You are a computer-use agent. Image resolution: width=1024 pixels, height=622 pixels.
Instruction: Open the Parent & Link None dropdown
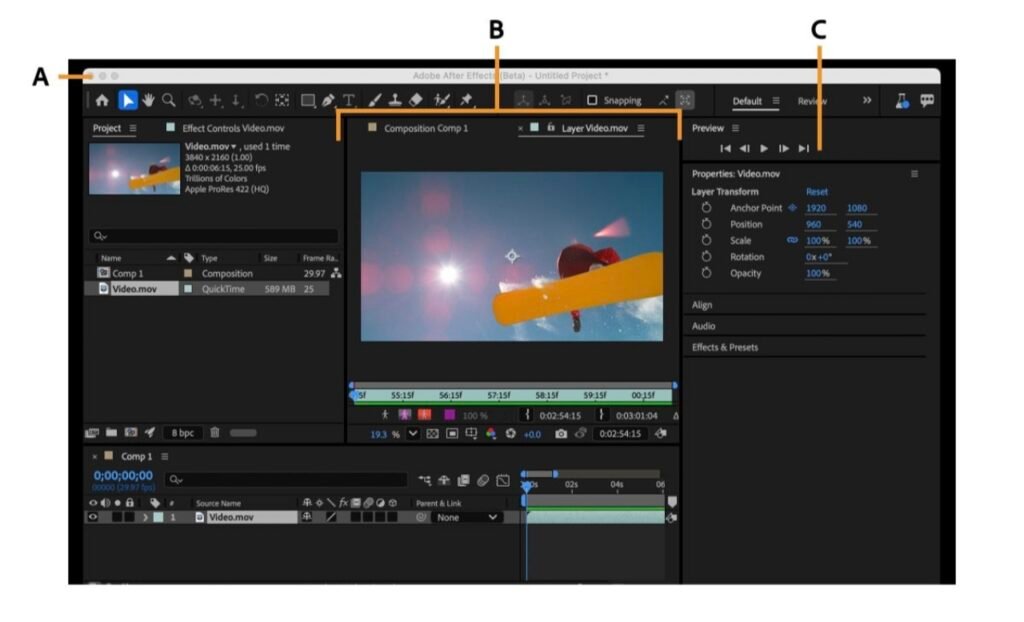click(466, 517)
